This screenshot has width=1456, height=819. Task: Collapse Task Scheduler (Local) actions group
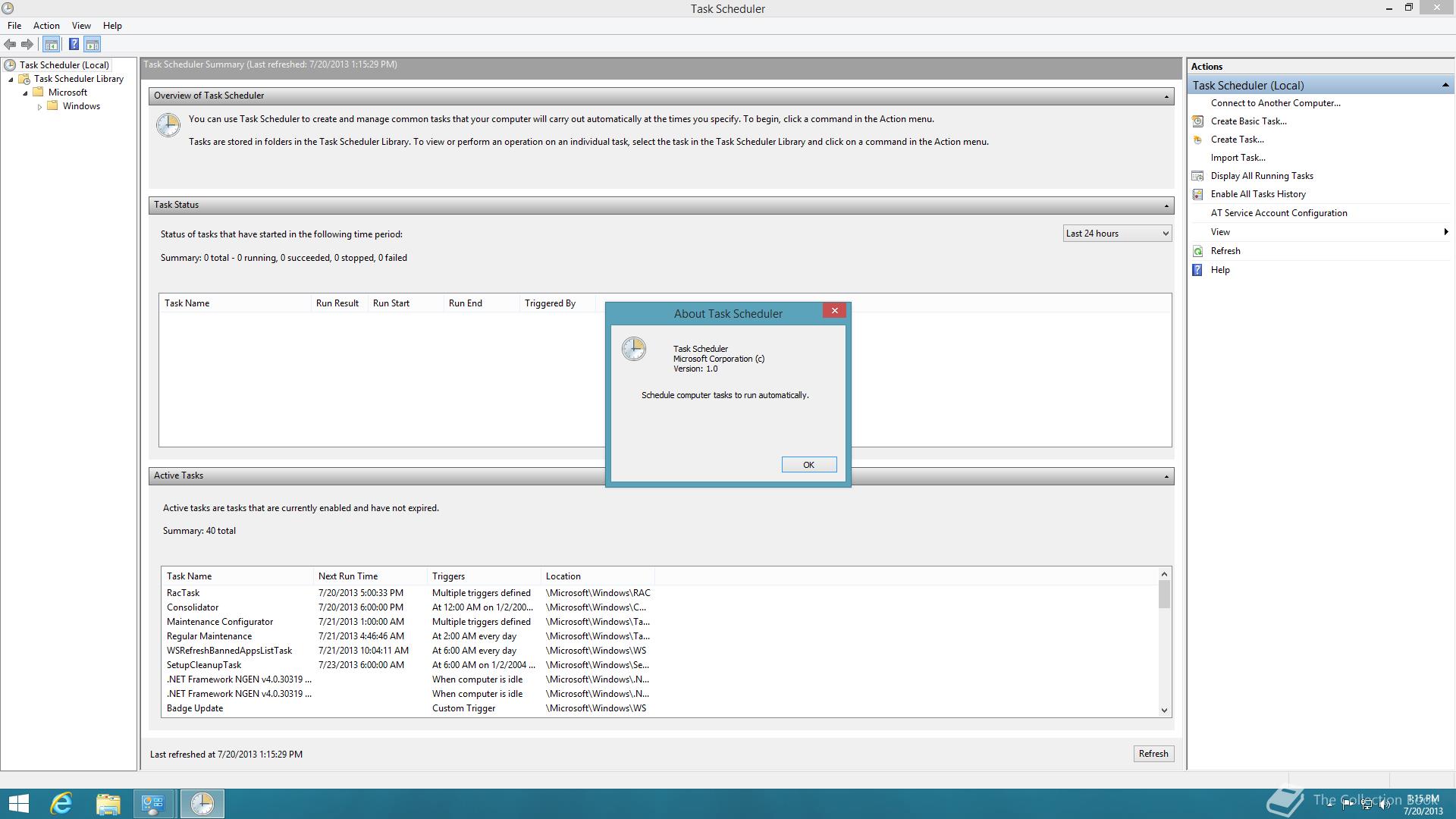point(1445,85)
